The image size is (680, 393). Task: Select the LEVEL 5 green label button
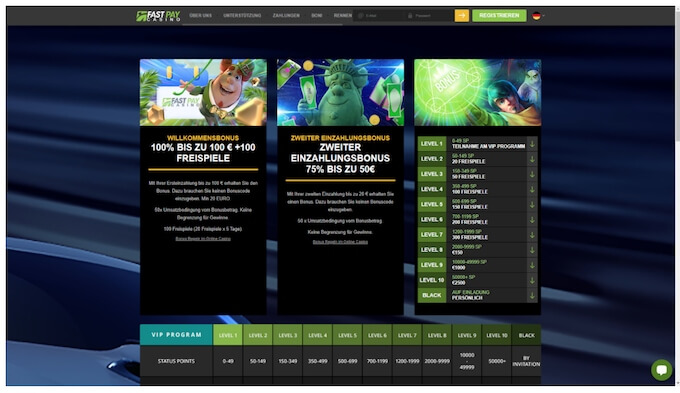point(432,204)
